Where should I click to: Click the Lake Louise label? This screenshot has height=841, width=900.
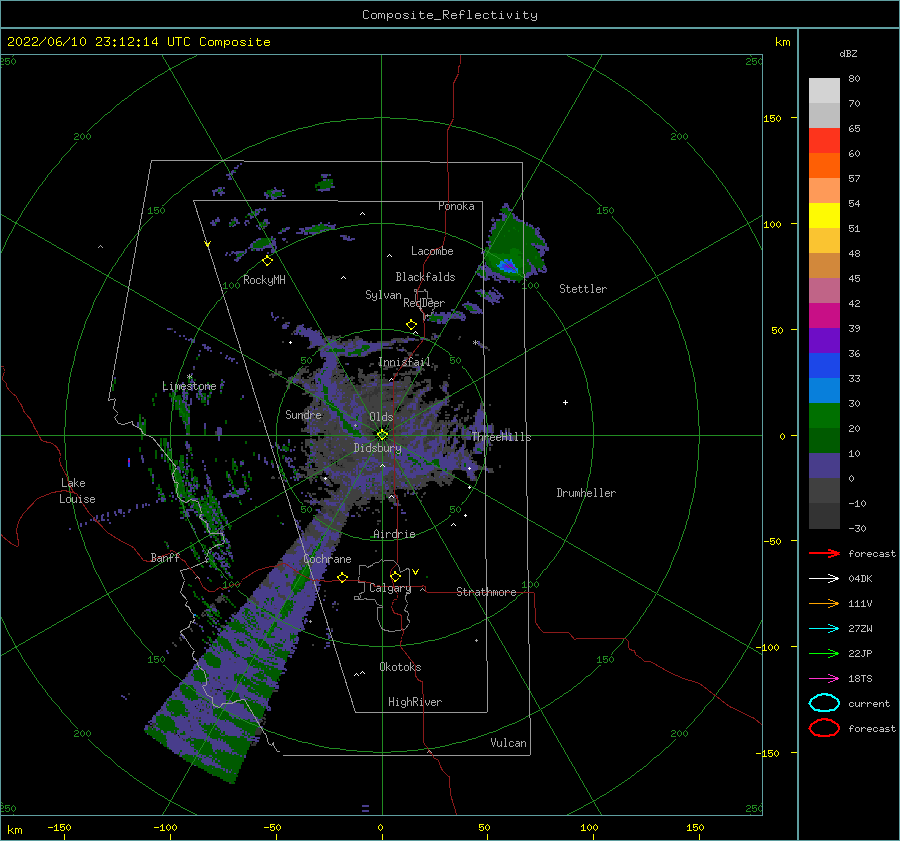(77, 491)
